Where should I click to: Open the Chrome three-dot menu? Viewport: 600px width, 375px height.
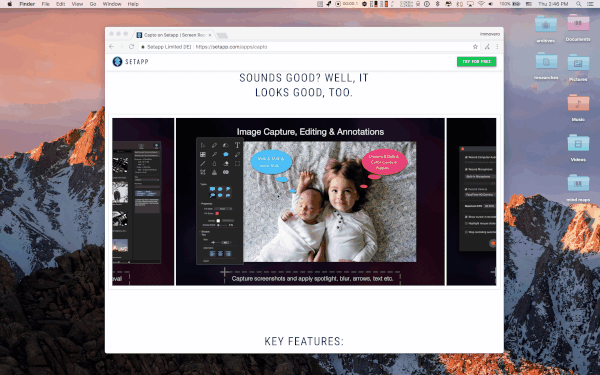497,47
